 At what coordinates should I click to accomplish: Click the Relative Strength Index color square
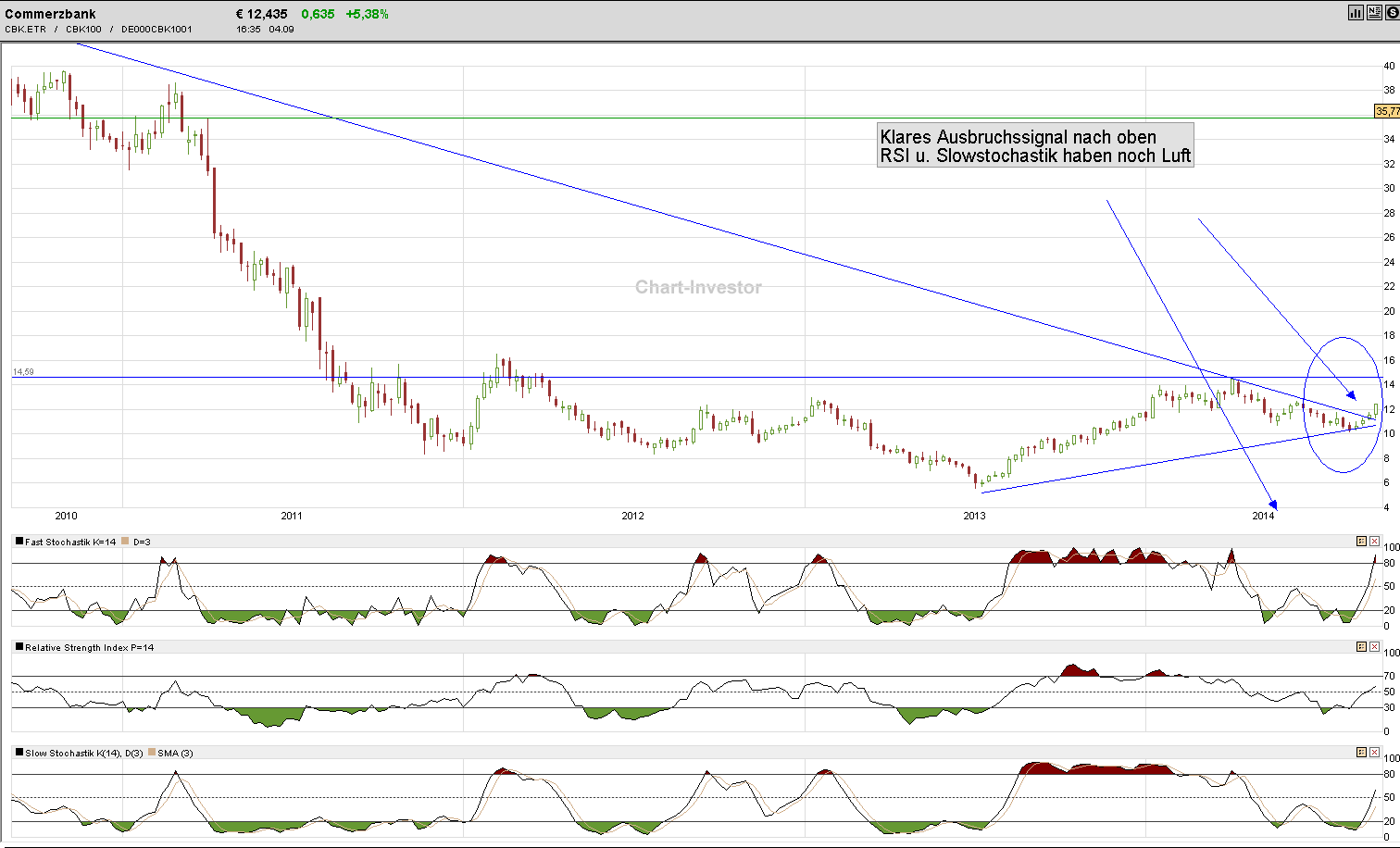[19, 647]
